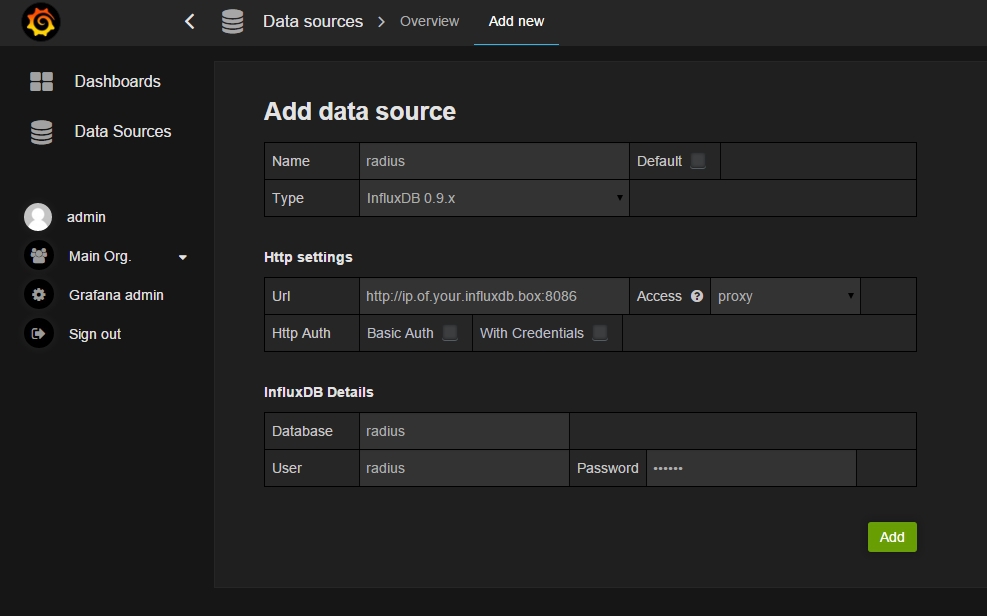Screen dimensions: 987x616
Task: Click the Dashboards grid icon in sidebar
Action: tap(42, 81)
